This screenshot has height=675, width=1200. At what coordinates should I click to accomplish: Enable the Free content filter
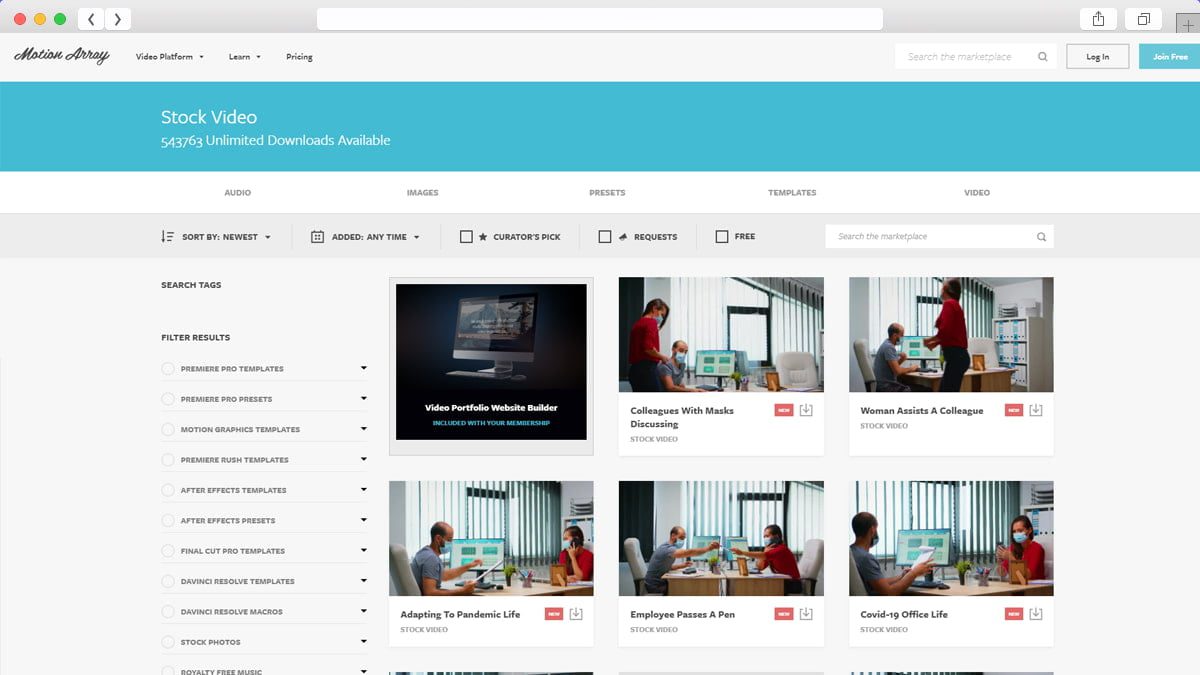click(722, 236)
